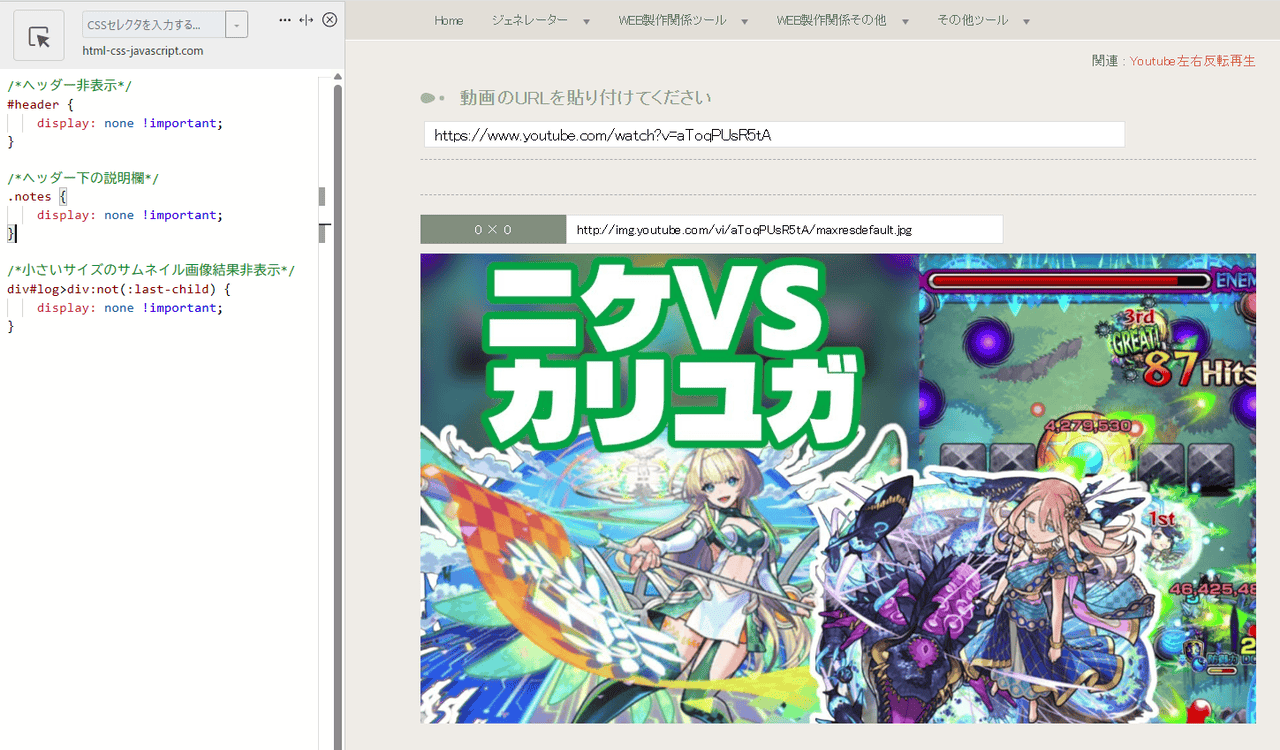The image size is (1280, 750).
Task: Click the YouTube video URL input field
Action: pos(774,134)
